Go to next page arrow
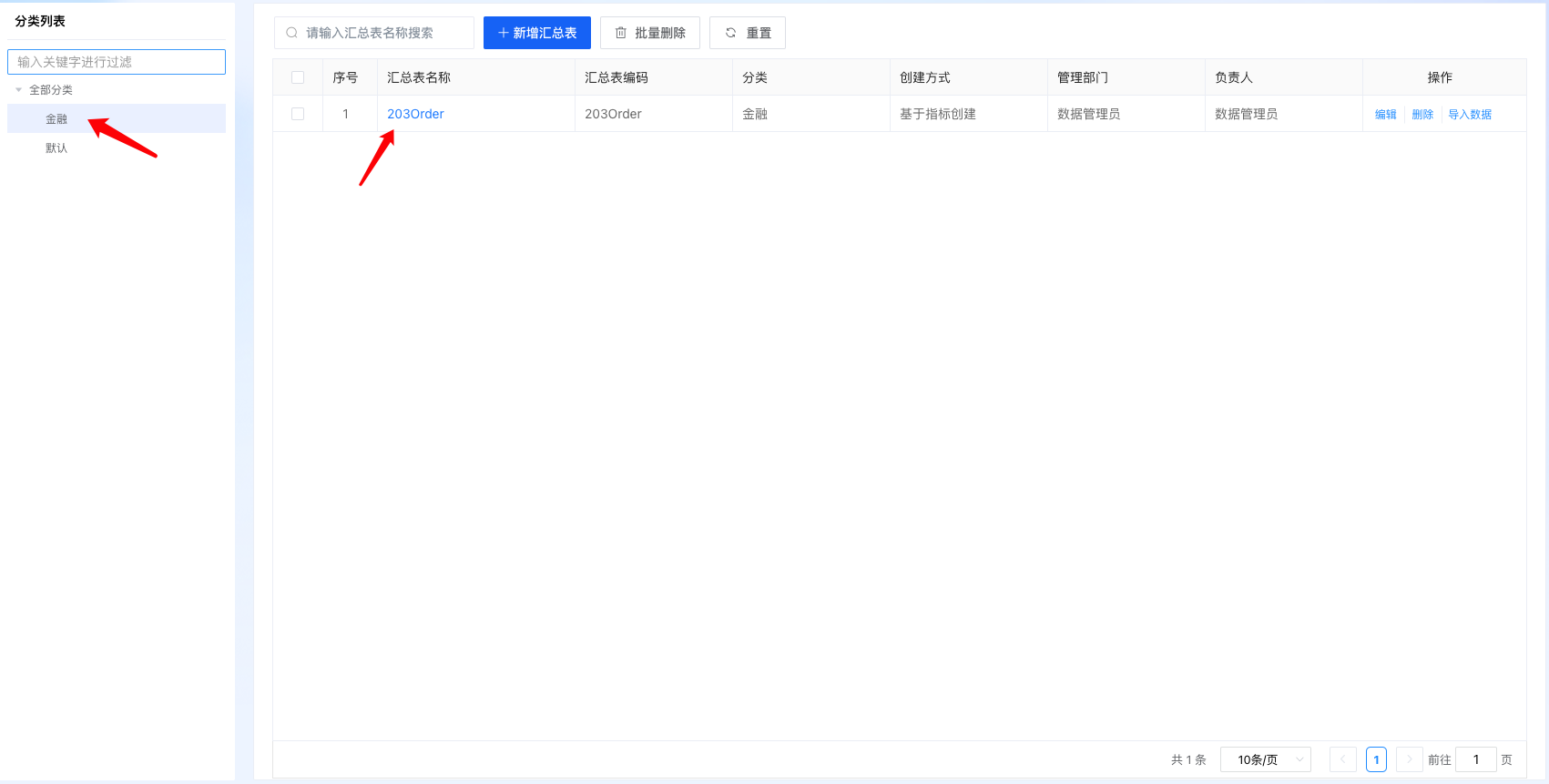1549x784 pixels. (1410, 759)
